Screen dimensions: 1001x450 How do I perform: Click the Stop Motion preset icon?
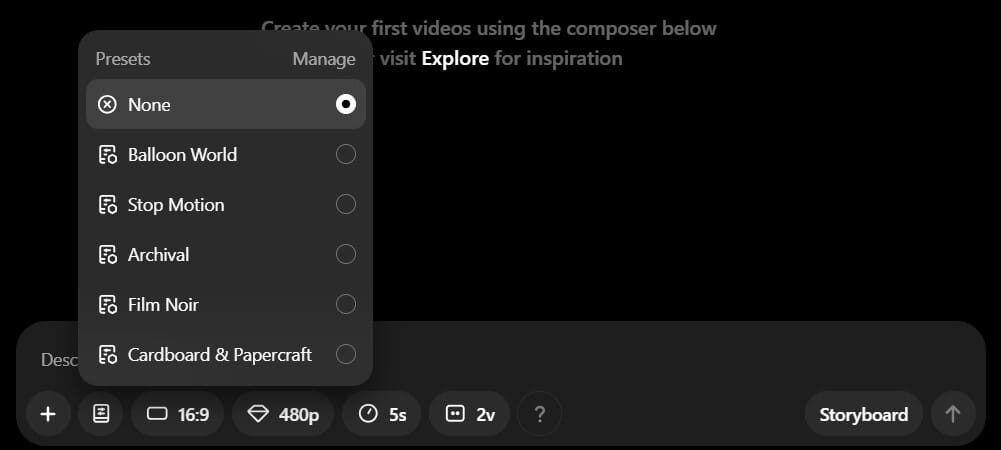pyautogui.click(x=108, y=205)
